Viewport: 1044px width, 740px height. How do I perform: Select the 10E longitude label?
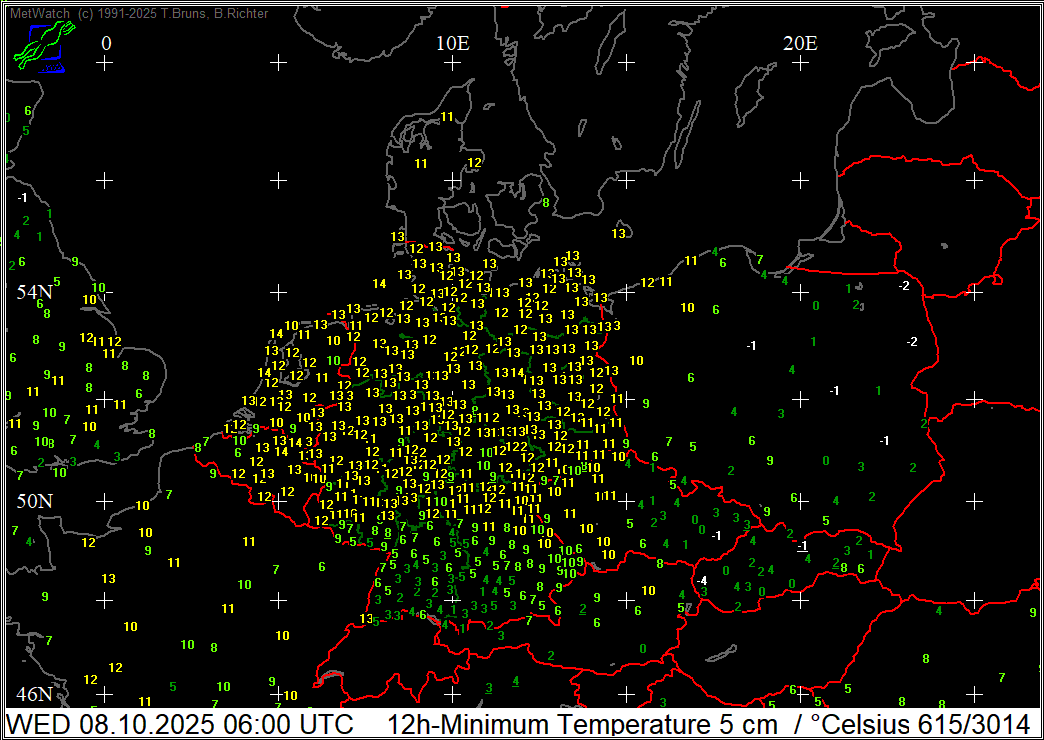tap(452, 43)
